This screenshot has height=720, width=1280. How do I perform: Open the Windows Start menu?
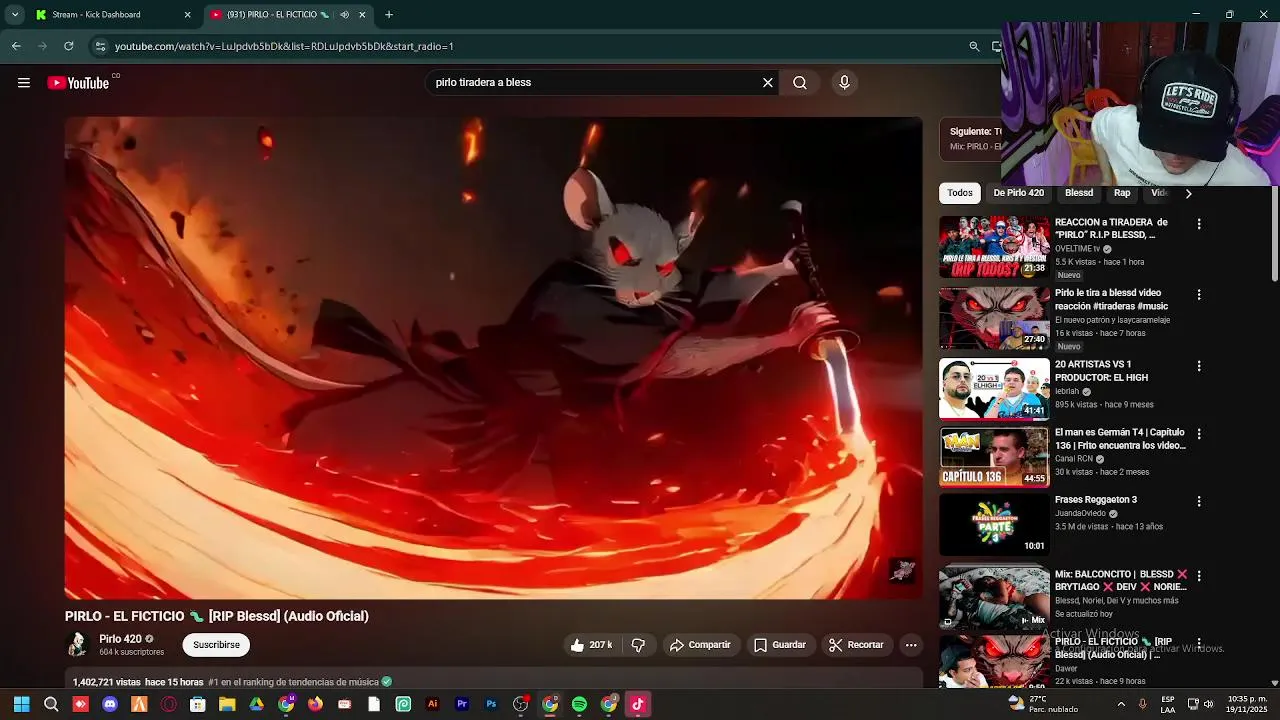[21, 704]
